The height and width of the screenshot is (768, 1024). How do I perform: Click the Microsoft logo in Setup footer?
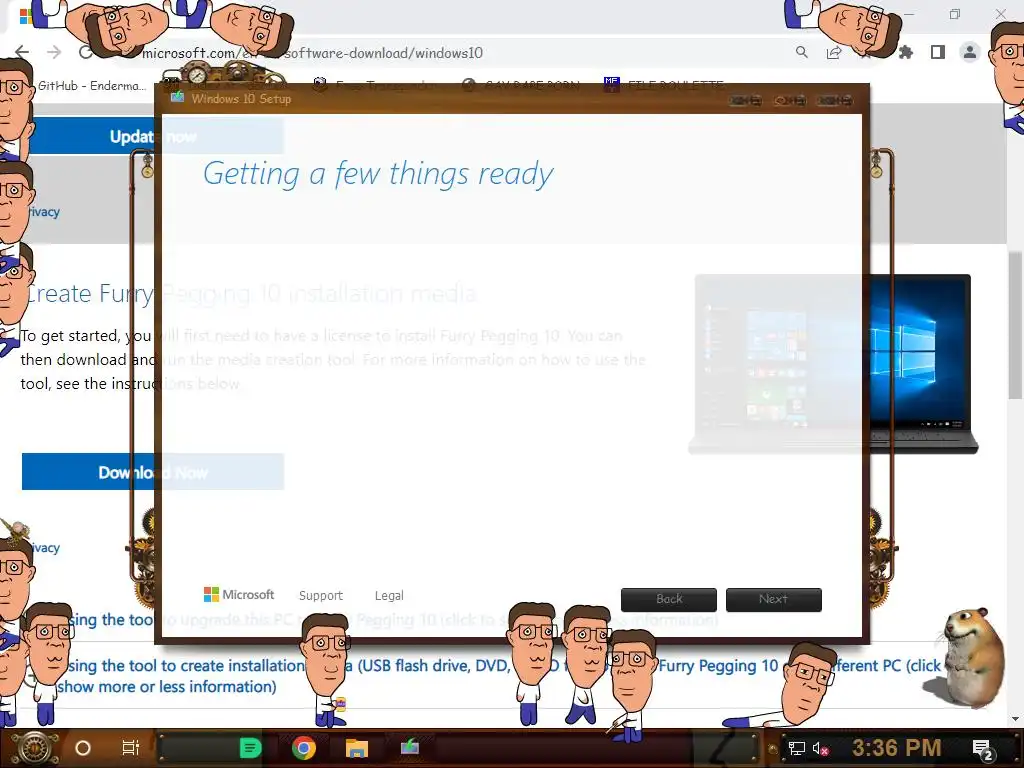[x=239, y=594]
